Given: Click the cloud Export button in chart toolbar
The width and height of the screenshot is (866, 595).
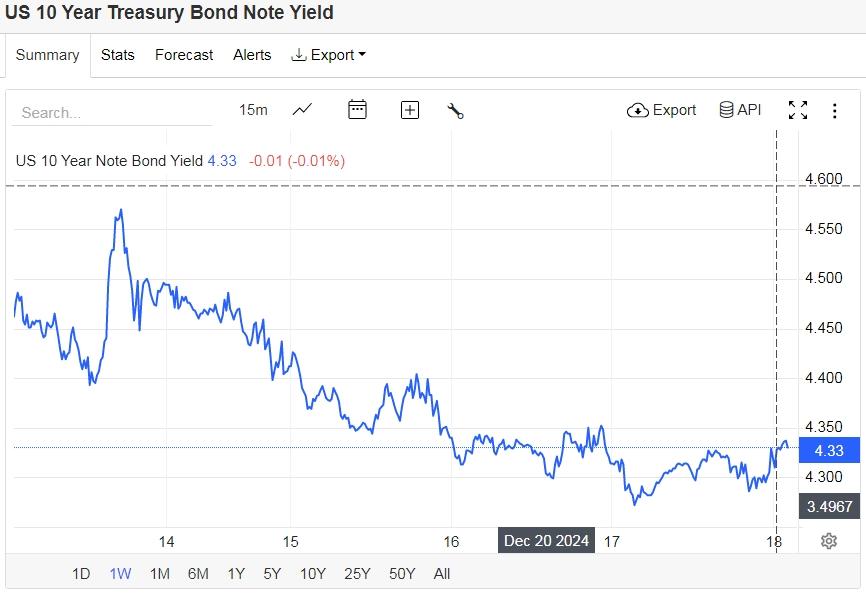Looking at the screenshot, I should point(661,110).
